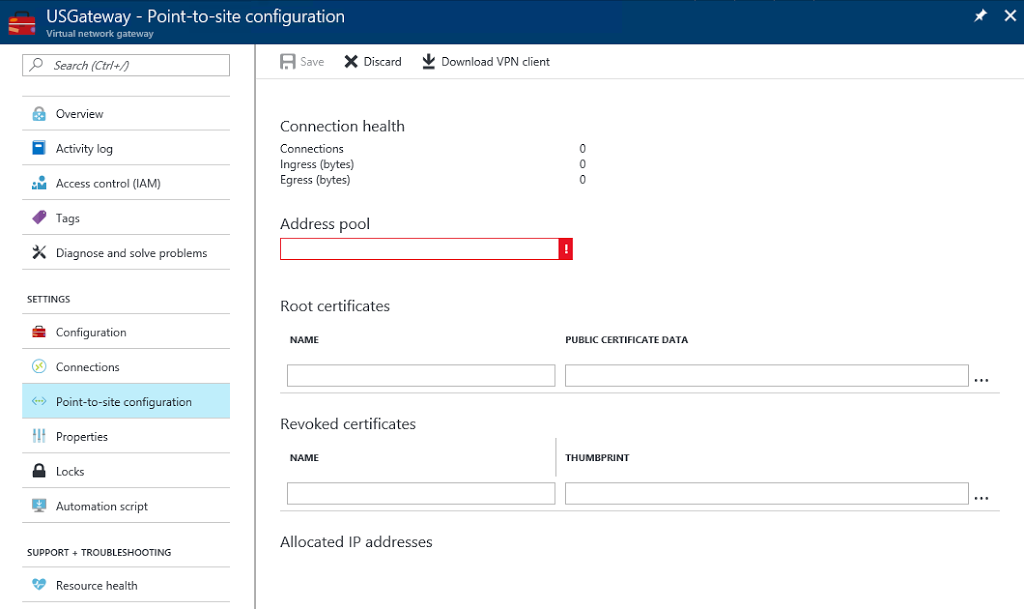
Task: Click the Allocated IP addresses heading
Action: pyautogui.click(x=356, y=542)
